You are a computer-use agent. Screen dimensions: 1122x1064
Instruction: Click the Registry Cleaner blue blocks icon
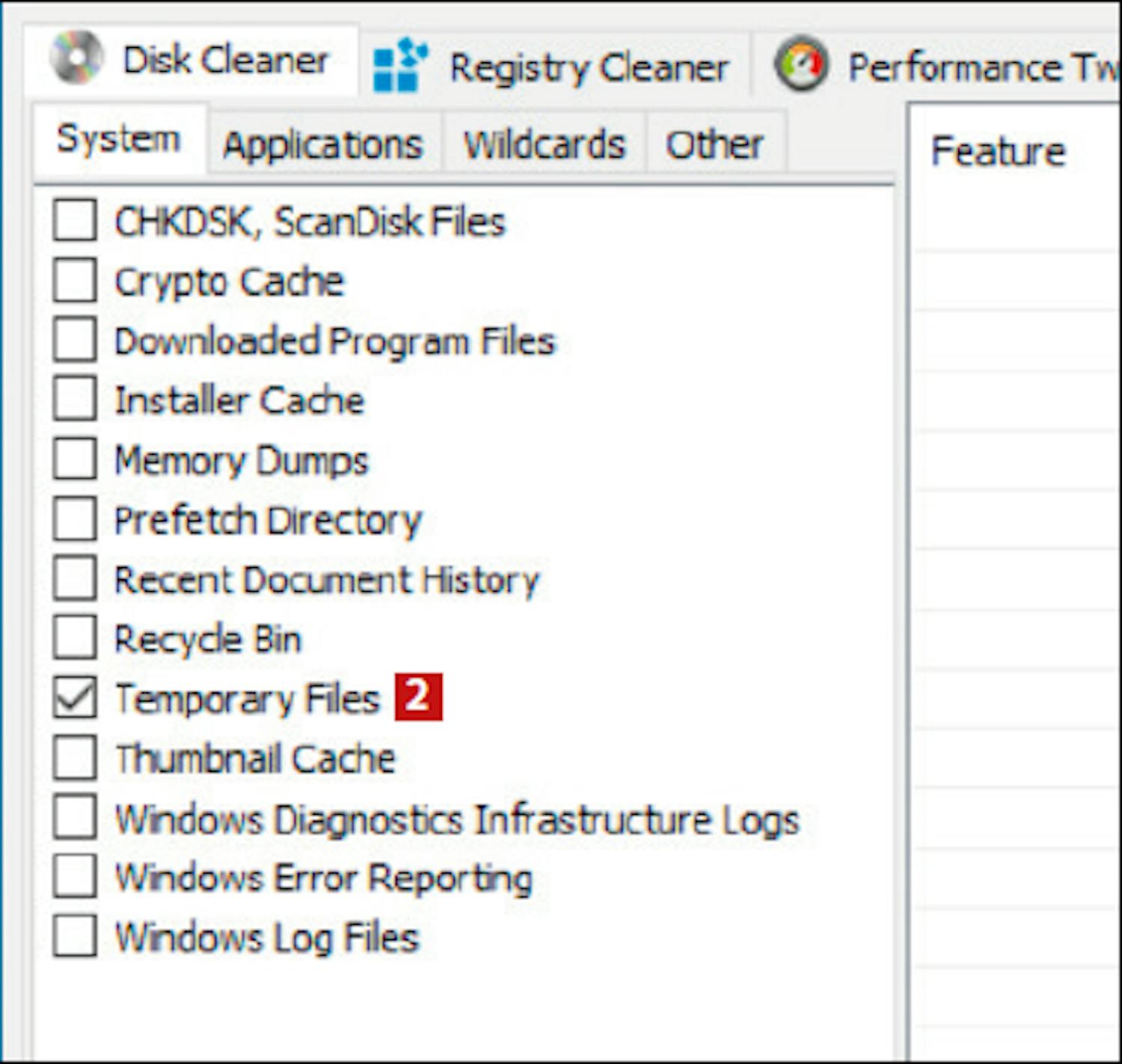pyautogui.click(x=399, y=66)
